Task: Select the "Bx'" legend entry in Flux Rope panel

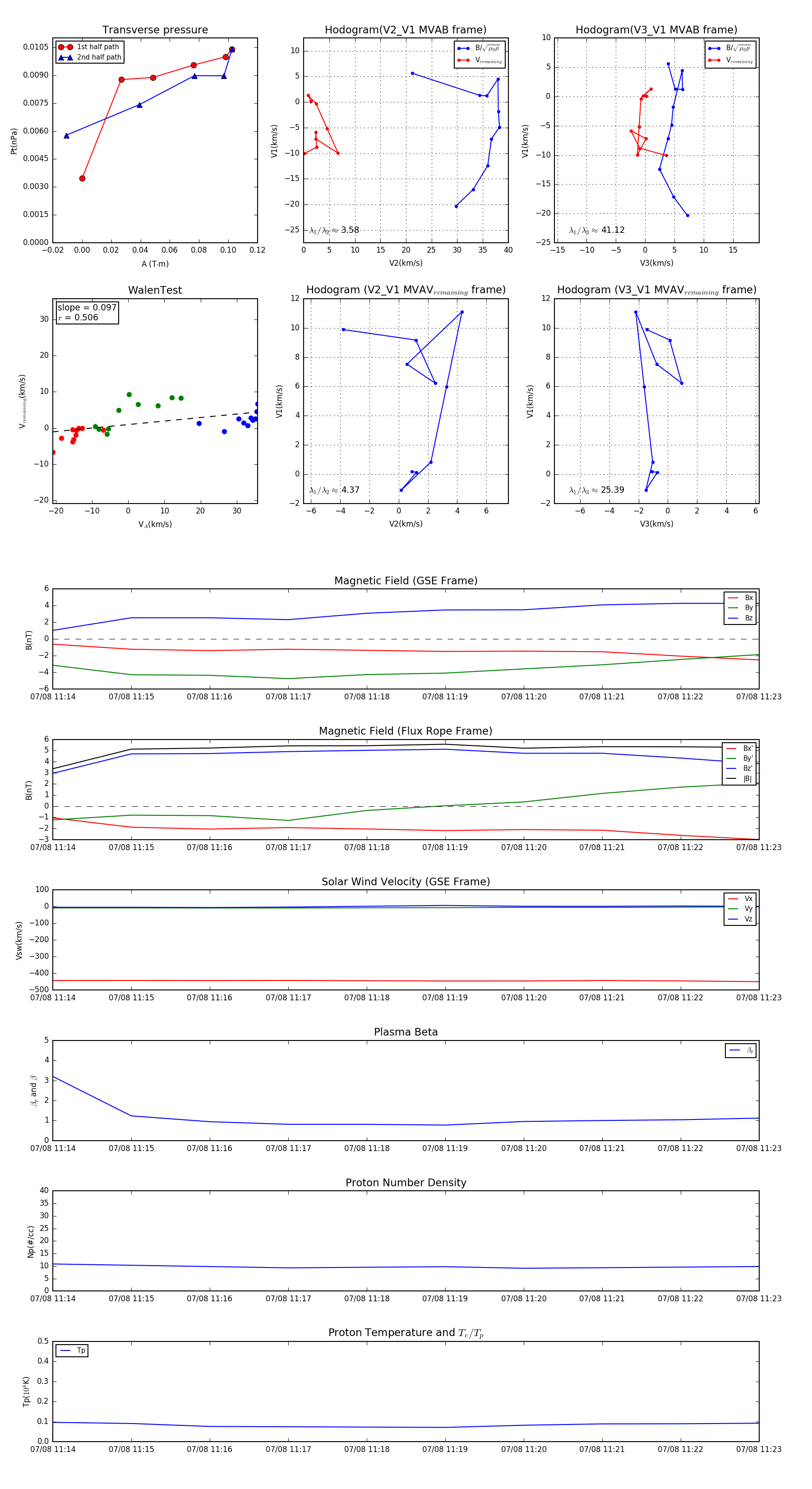Action: [x=739, y=748]
